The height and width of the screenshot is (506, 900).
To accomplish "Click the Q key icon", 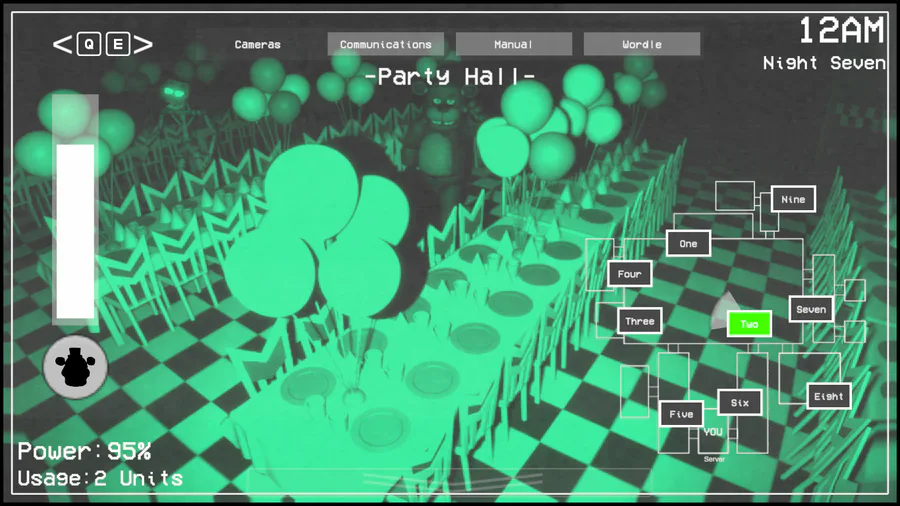I will coord(89,44).
